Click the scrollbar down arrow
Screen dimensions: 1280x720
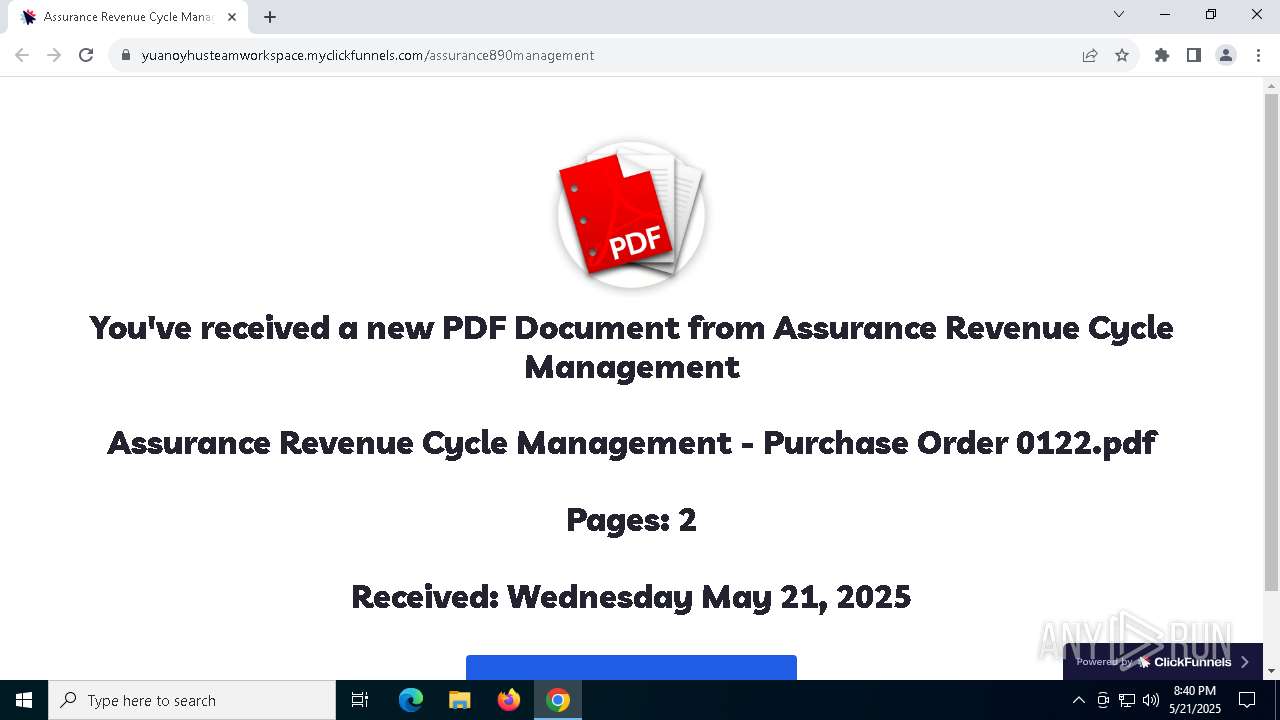click(1271, 671)
